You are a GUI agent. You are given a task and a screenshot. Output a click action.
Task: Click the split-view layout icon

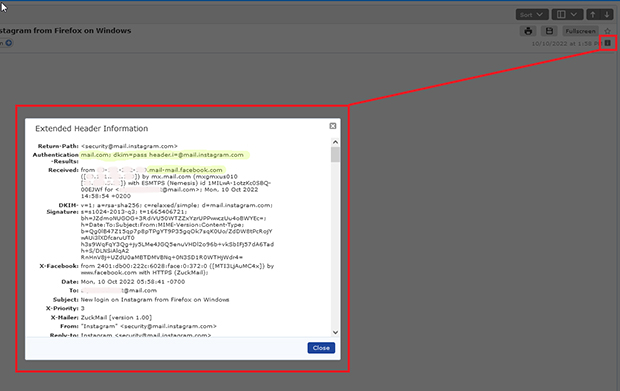[561, 15]
